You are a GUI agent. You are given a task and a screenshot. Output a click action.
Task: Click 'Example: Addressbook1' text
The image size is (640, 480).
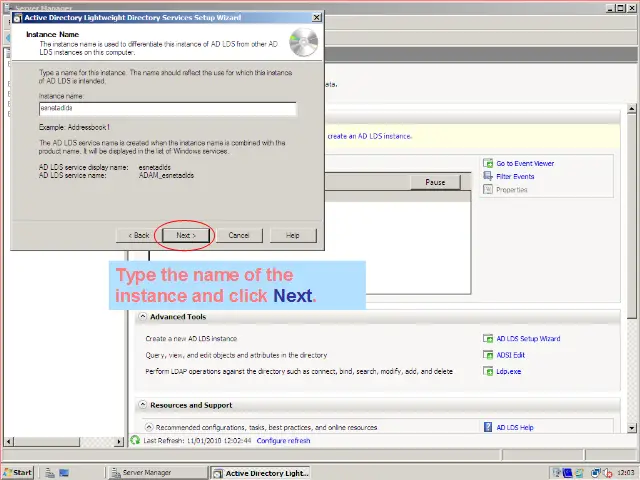(74, 127)
